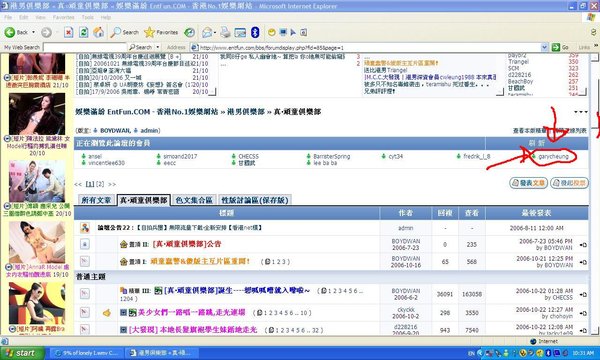Open garycheung member link

coord(553,156)
